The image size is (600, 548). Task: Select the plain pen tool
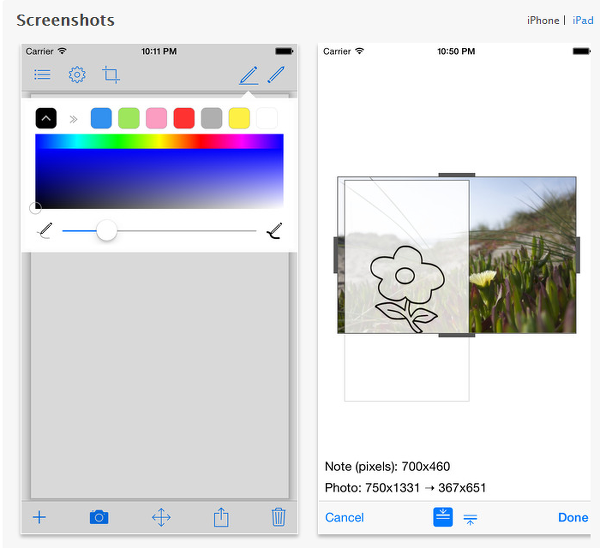pos(276,75)
